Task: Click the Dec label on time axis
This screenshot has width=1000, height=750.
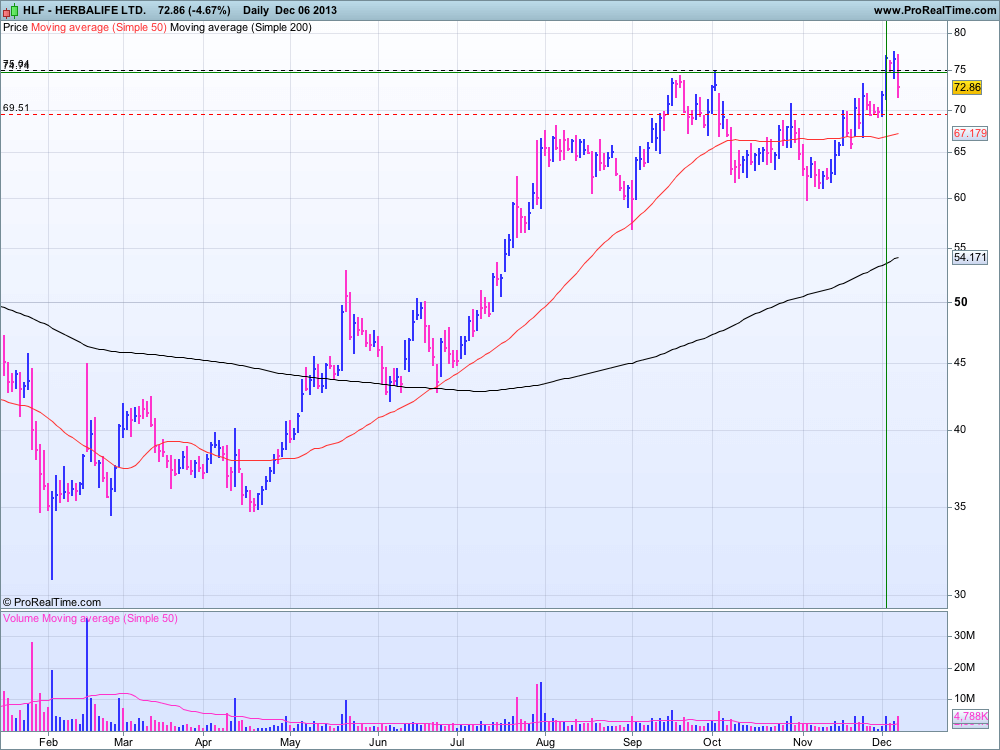Action: 881,742
